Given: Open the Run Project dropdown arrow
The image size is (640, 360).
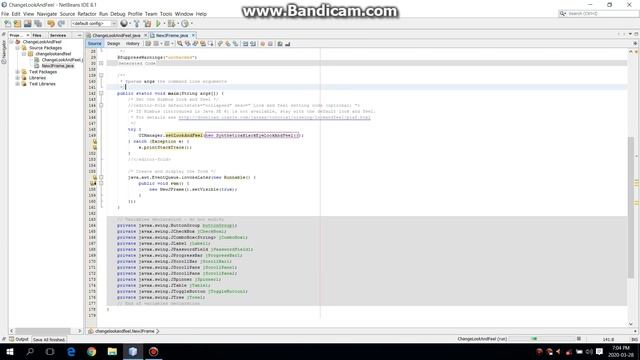Looking at the screenshot, I should (164, 24).
